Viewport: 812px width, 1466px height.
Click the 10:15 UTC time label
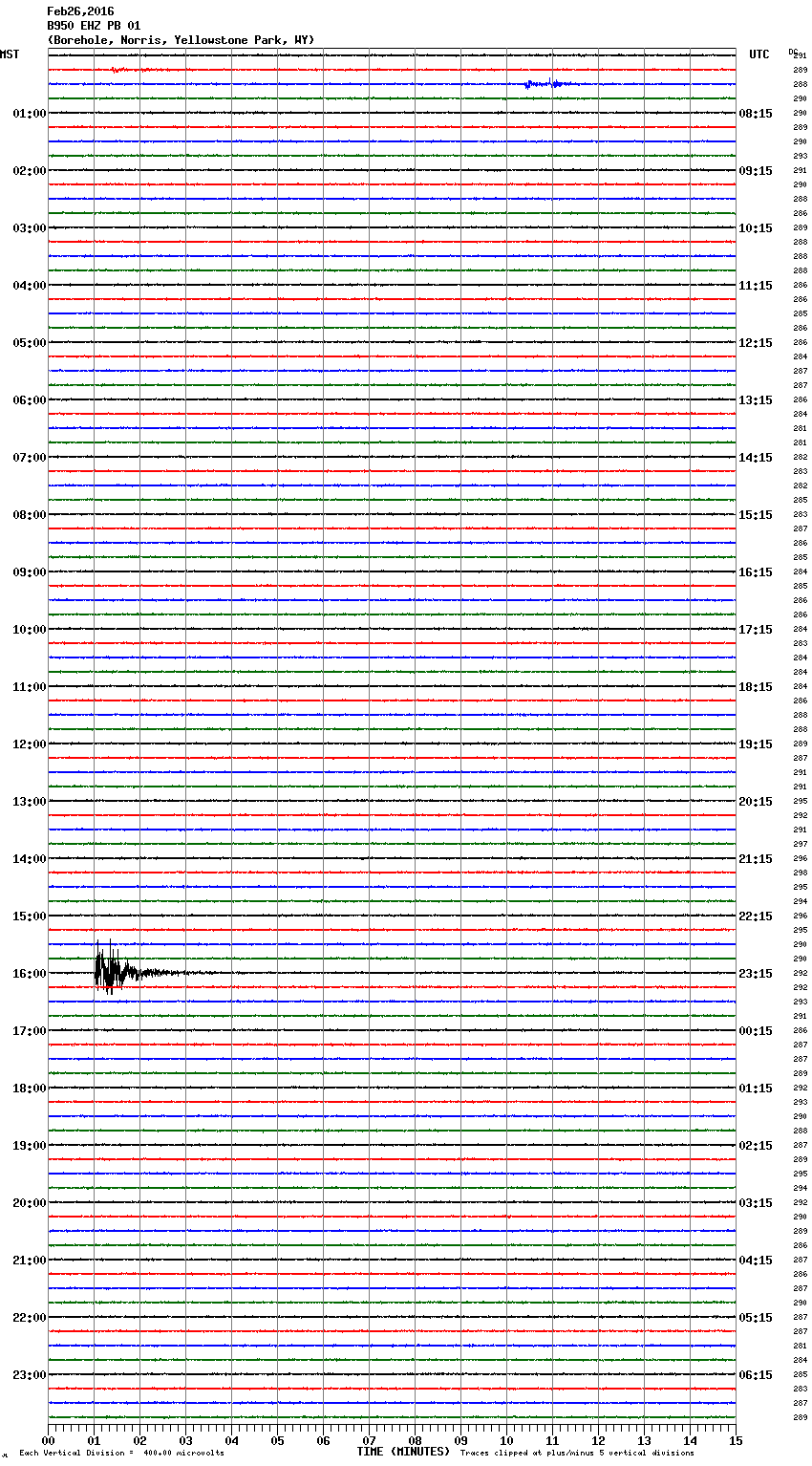click(756, 228)
